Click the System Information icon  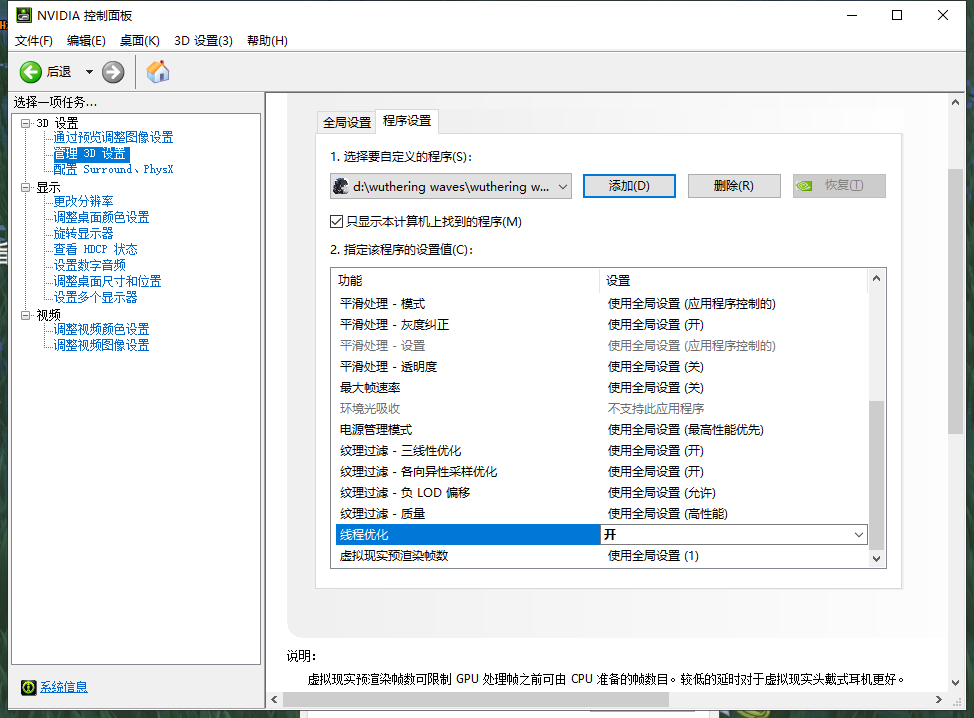pos(29,687)
